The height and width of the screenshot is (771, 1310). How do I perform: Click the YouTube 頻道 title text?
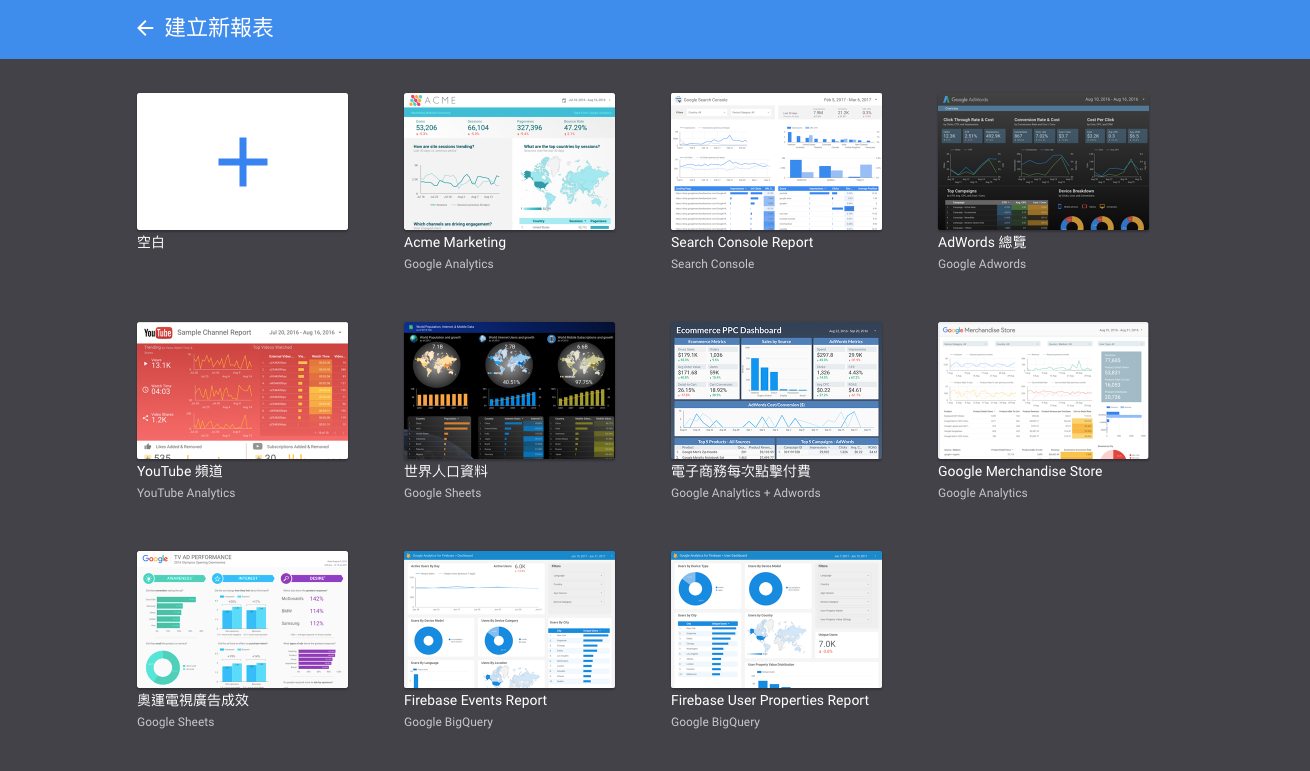click(180, 471)
